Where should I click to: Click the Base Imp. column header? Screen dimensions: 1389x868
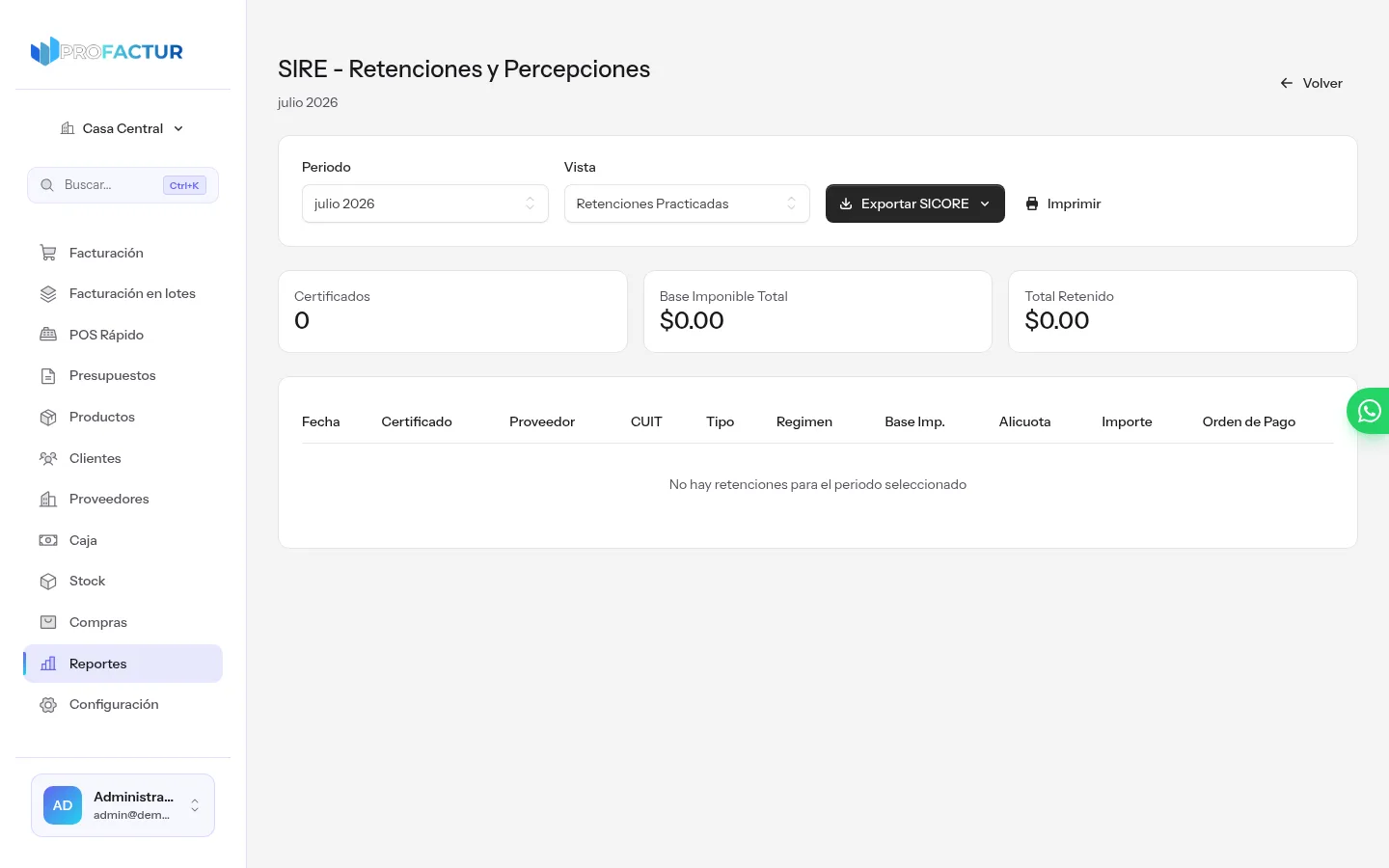click(915, 421)
